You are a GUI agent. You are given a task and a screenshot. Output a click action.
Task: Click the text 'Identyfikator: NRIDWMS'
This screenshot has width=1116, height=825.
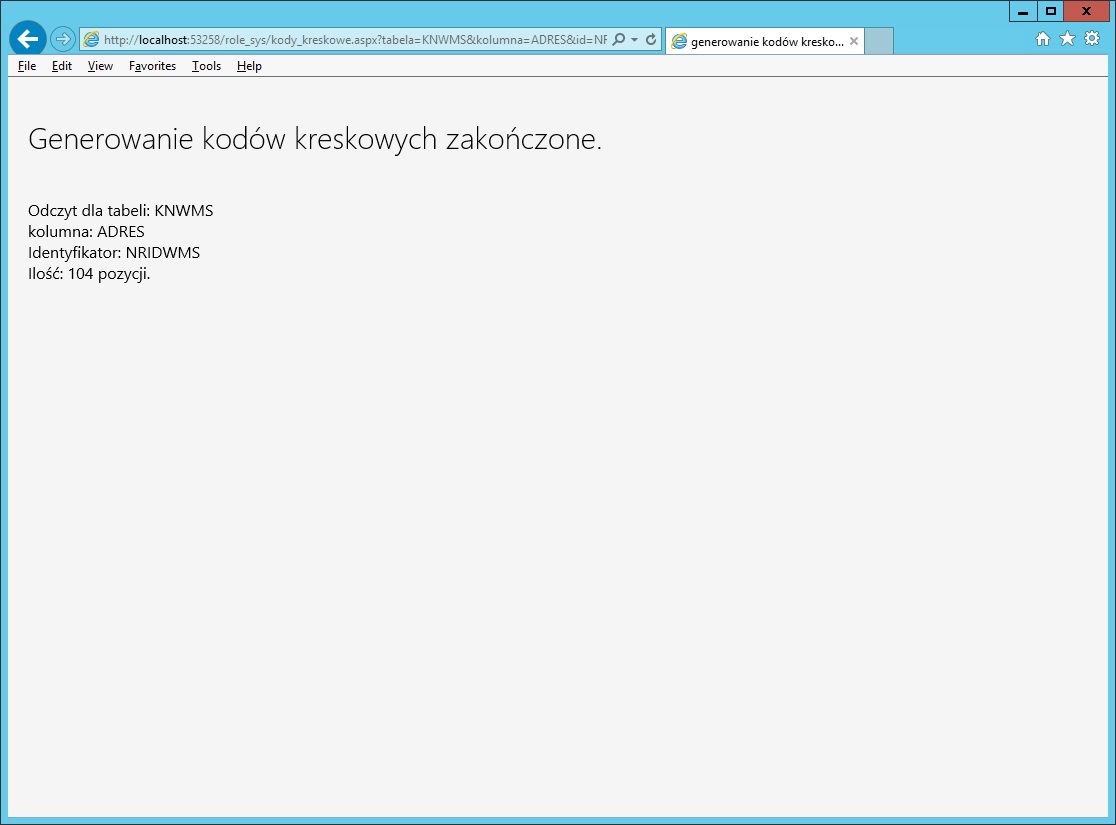tap(114, 253)
